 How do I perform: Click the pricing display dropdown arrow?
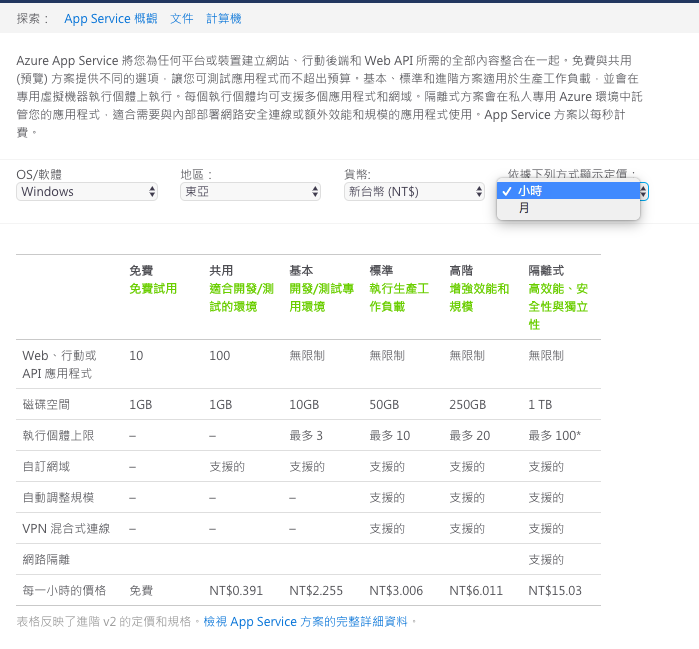coord(643,192)
